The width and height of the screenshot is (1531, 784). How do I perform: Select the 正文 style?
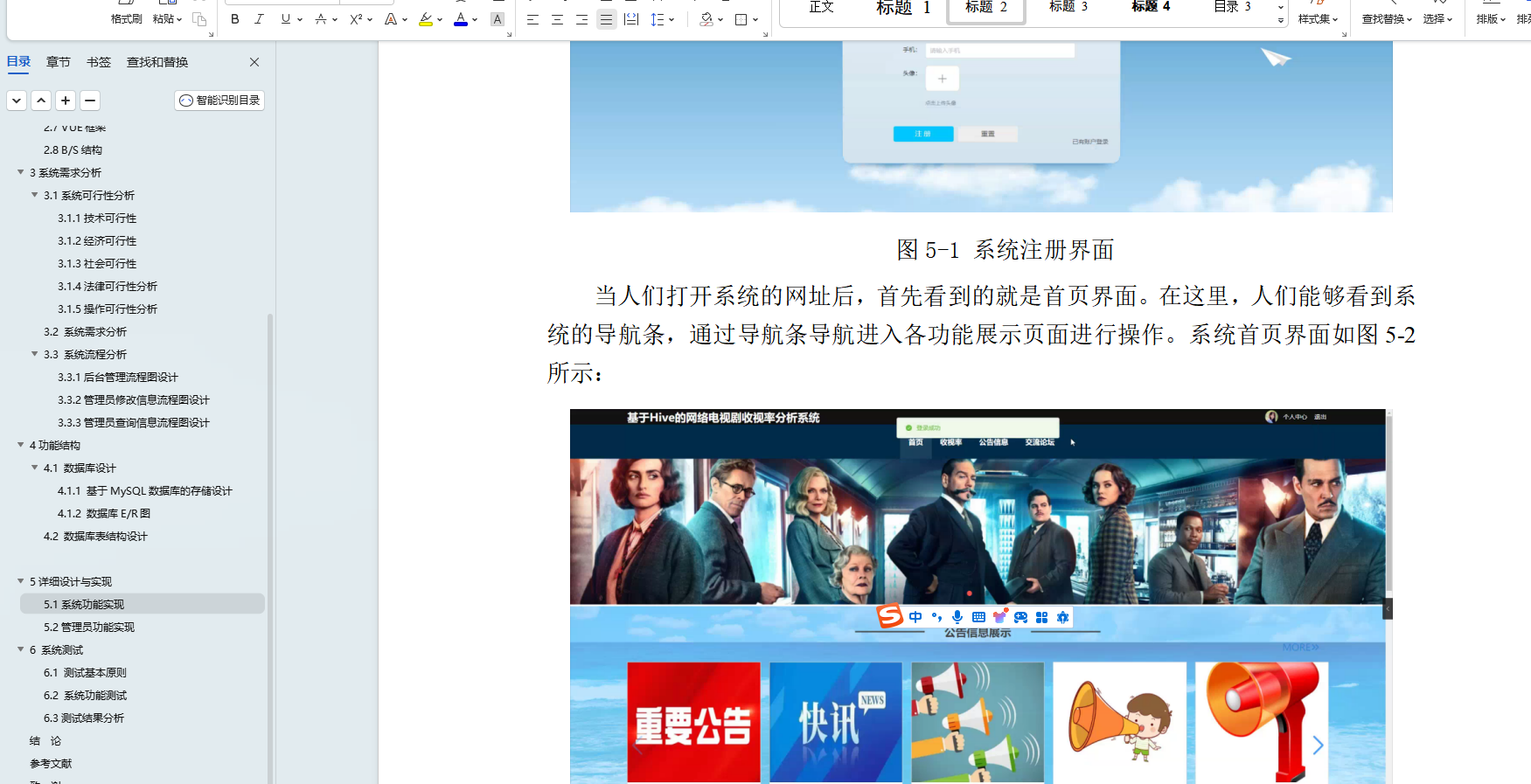click(822, 8)
